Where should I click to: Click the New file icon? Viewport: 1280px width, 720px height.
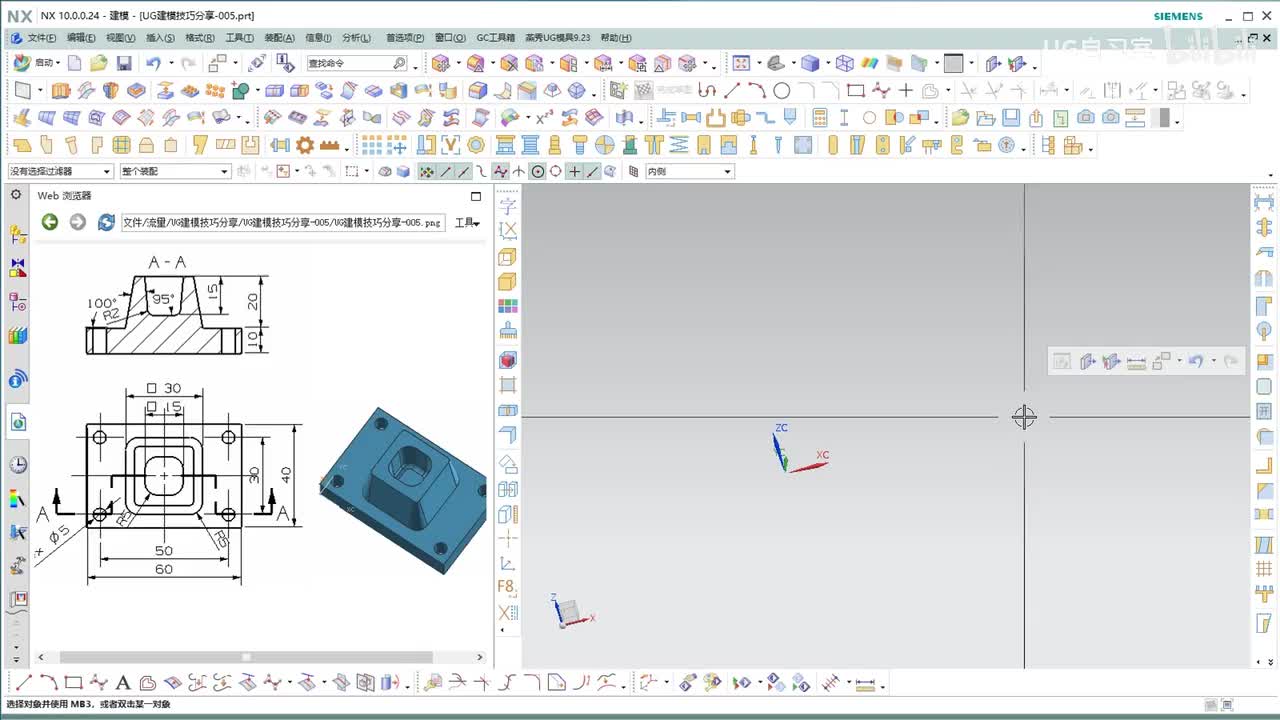tap(75, 63)
